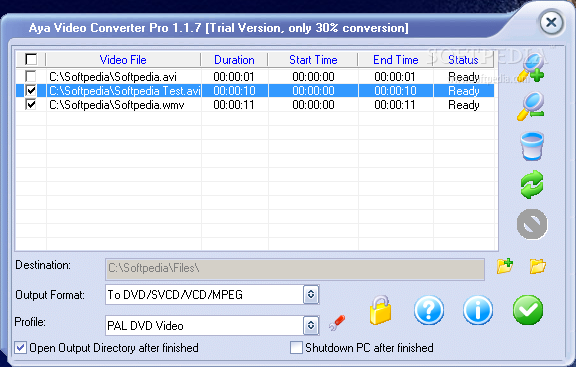
Task: Remove selected file with the magnifier minus icon
Action: 531,107
